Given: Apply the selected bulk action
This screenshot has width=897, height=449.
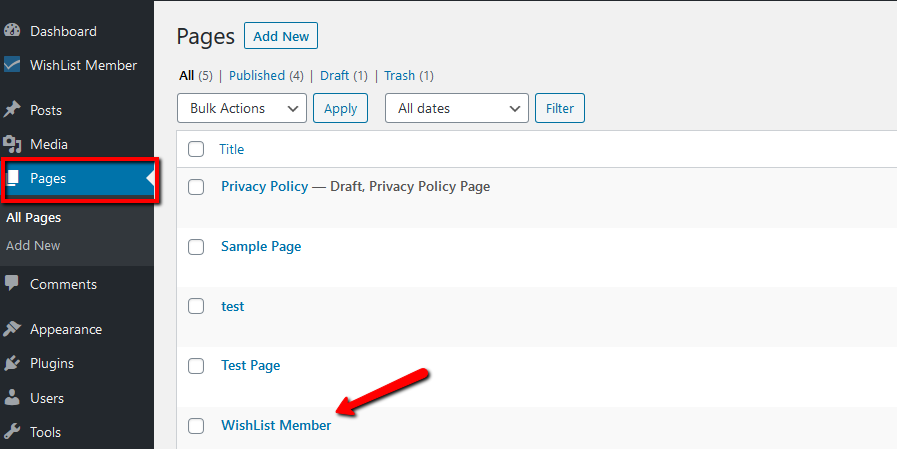Looking at the screenshot, I should pyautogui.click(x=340, y=108).
